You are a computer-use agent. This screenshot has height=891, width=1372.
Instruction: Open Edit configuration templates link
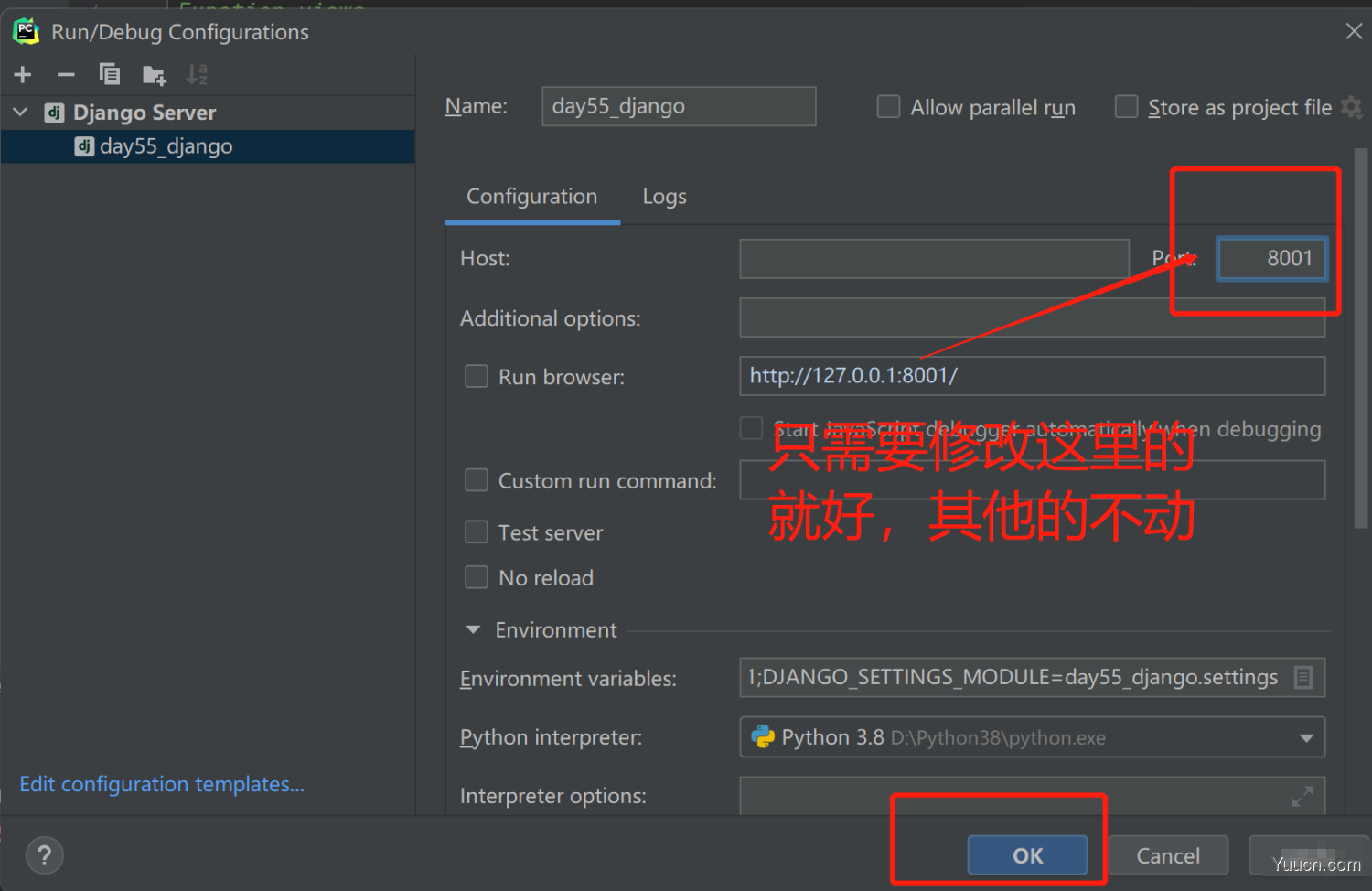pyautogui.click(x=162, y=784)
